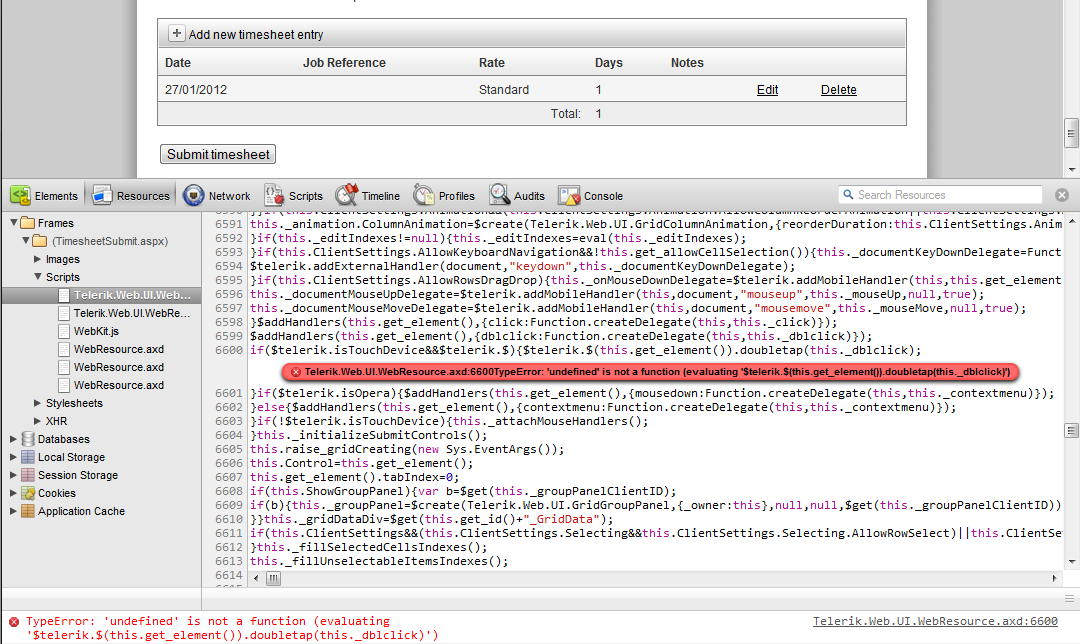Click the magnifier icon in search box
Viewport: 1080px width, 644px height.
(x=849, y=195)
